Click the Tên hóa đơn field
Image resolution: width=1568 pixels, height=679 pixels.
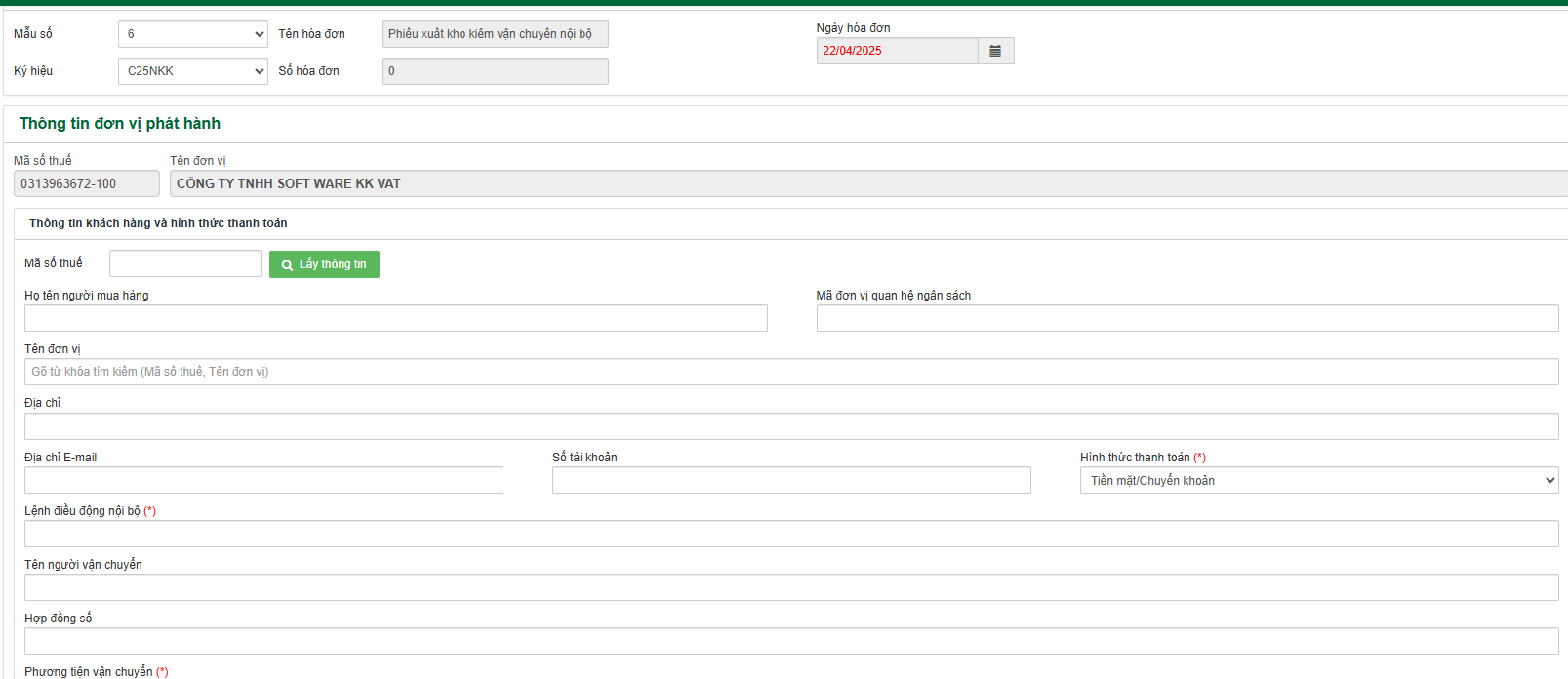[x=495, y=34]
